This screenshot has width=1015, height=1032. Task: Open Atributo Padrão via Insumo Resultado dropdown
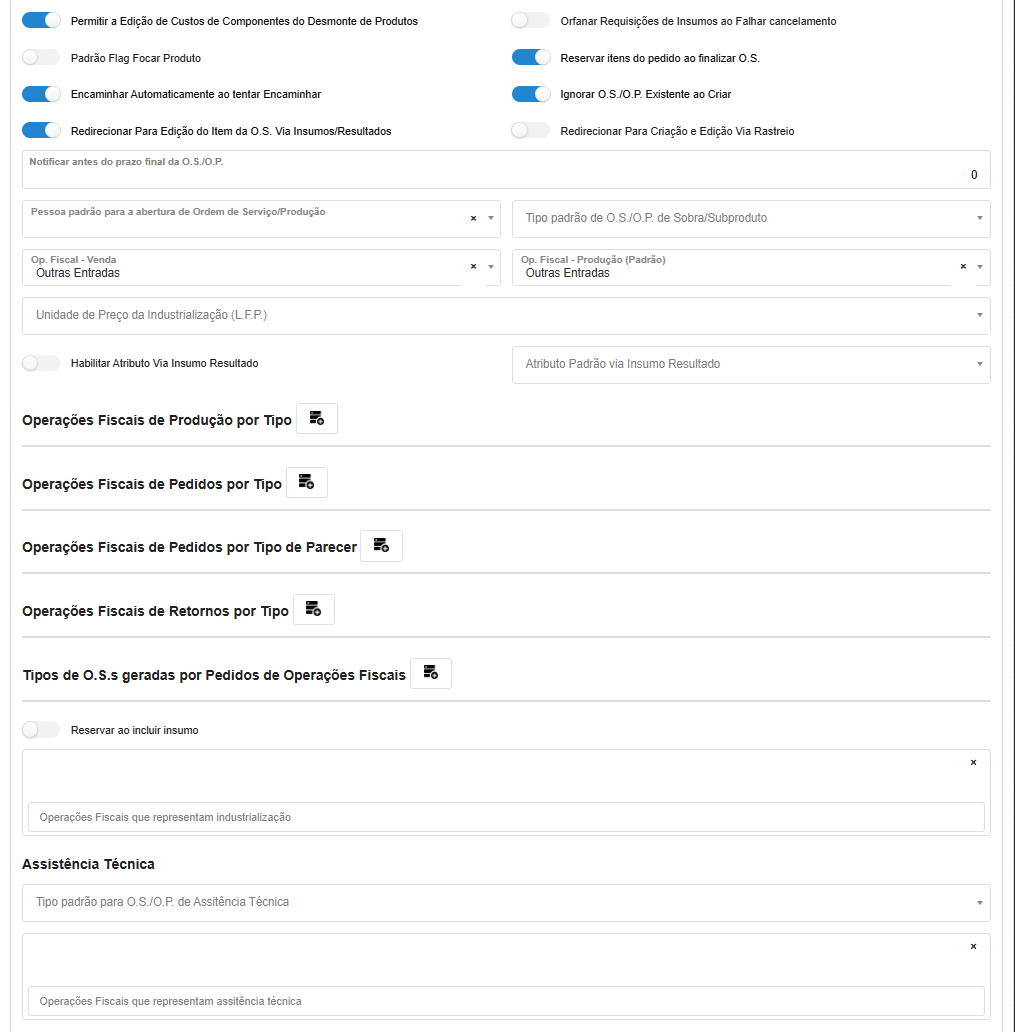click(750, 364)
